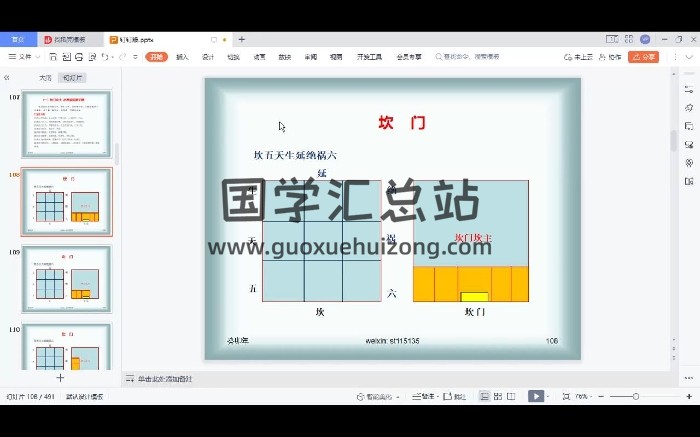Image resolution: width=700 pixels, height=437 pixels.
Task: Click the apps grid icon in title bar
Action: [x=629, y=39]
